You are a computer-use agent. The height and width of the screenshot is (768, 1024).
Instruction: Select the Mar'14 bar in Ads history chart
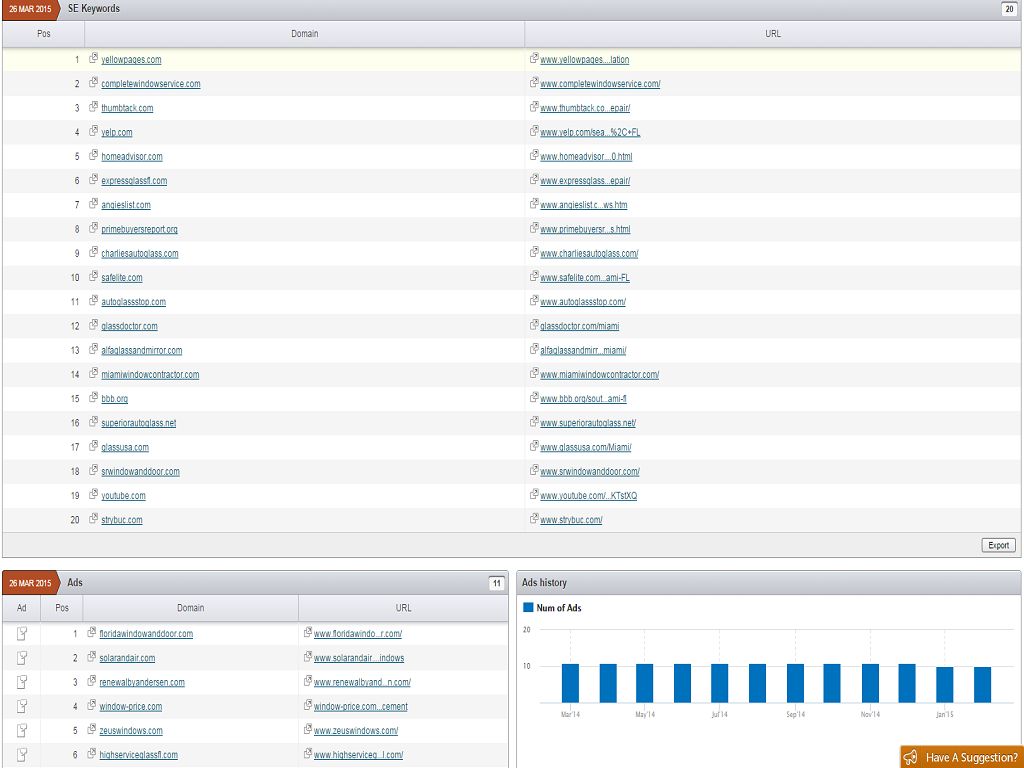coord(570,683)
